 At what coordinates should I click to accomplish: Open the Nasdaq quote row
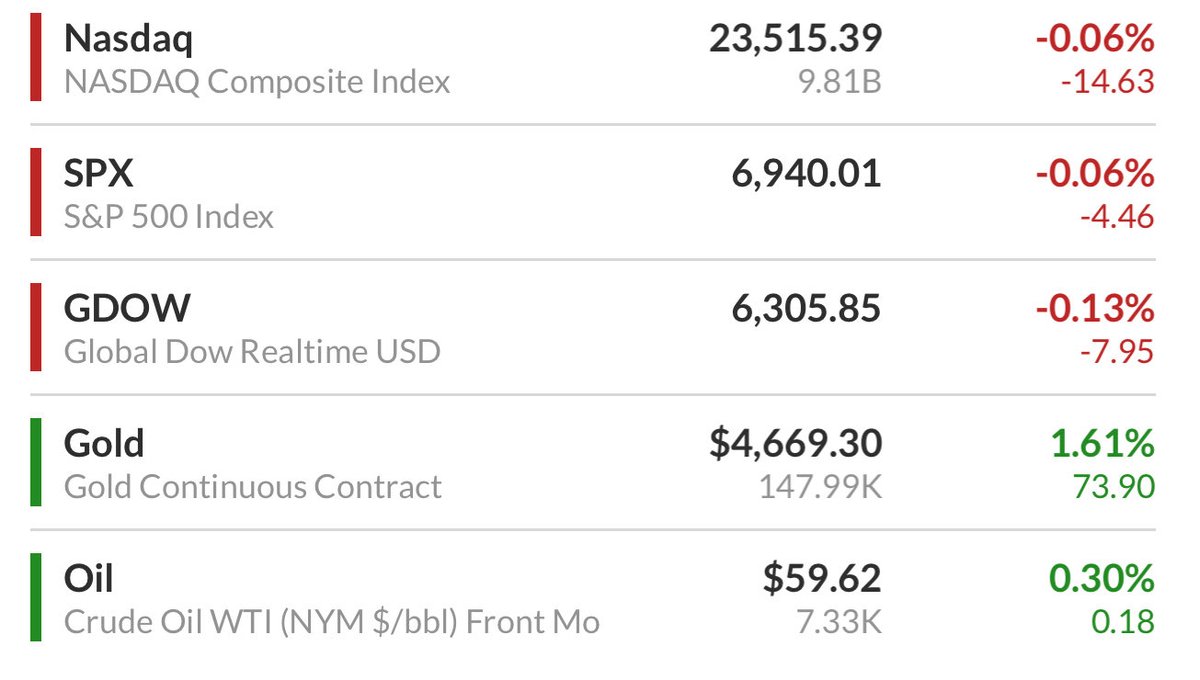593,57
